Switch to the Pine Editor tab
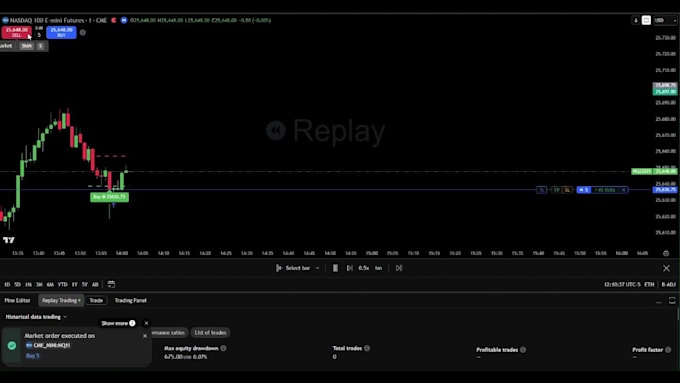 click(17, 300)
